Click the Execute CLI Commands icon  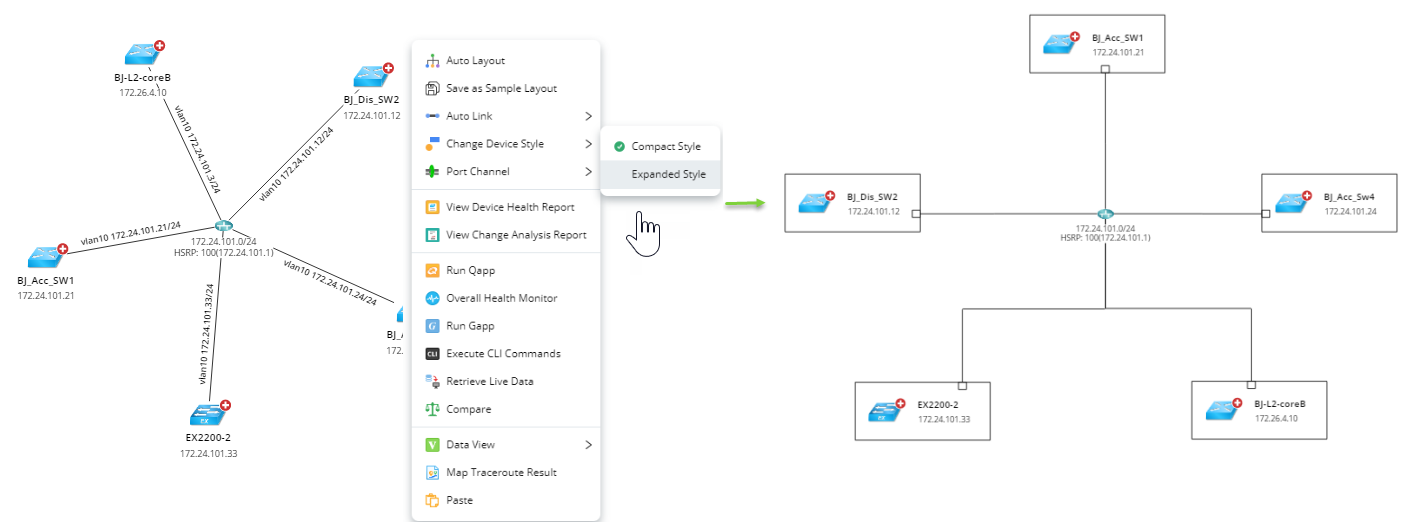433,354
